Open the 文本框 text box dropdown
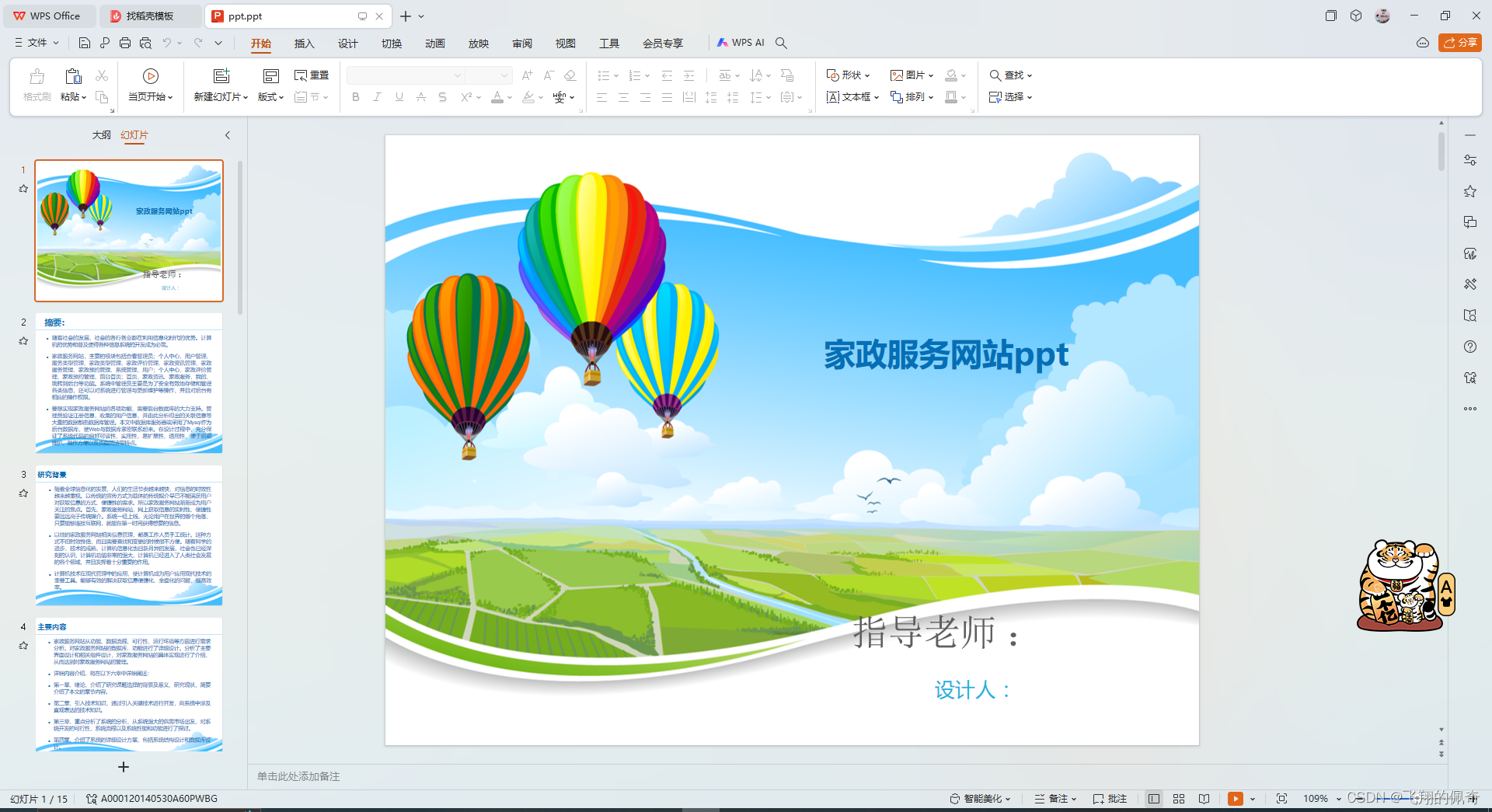The height and width of the screenshot is (812, 1492). [852, 97]
